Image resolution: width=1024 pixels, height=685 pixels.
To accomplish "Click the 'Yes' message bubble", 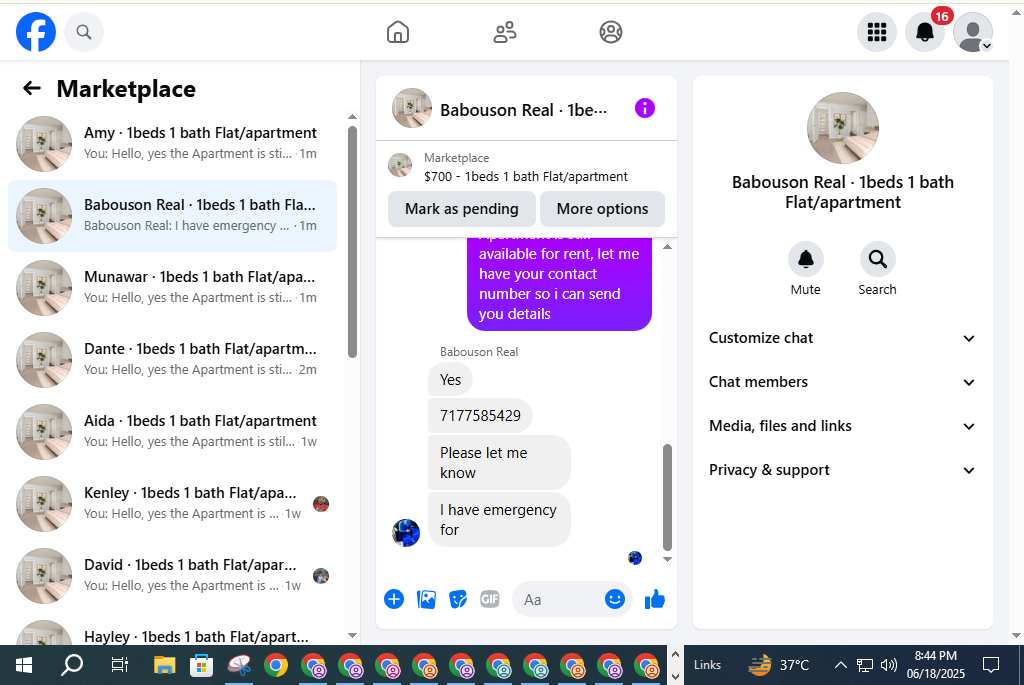I will (x=450, y=380).
